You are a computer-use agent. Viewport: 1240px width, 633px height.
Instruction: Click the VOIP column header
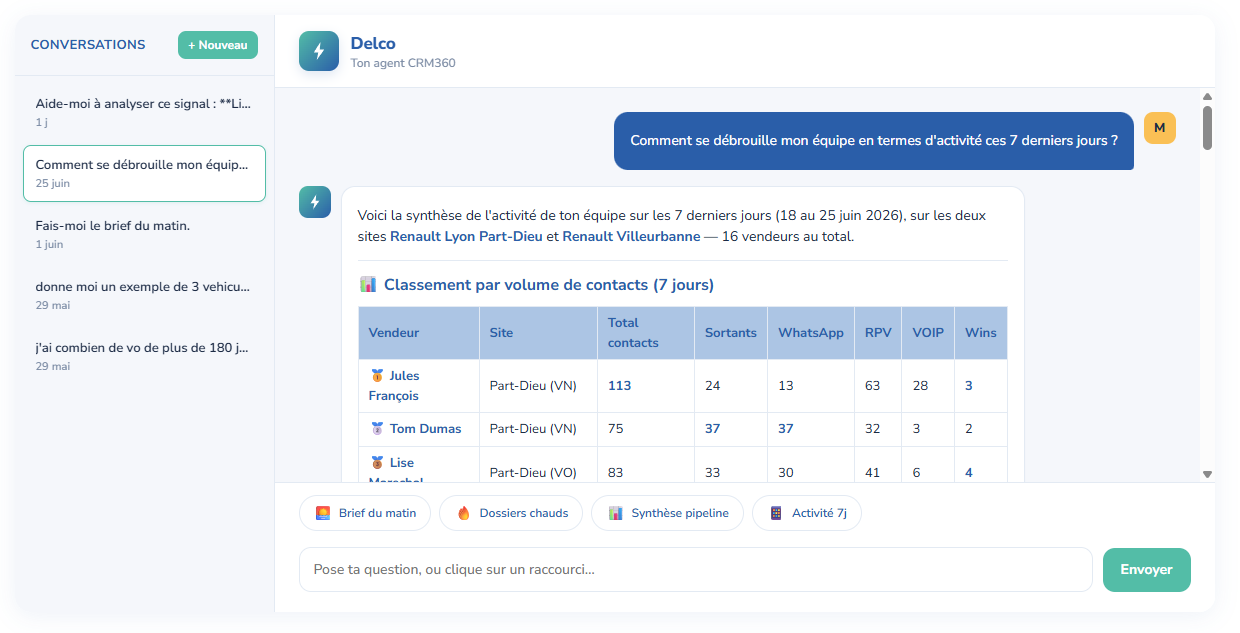[929, 333]
